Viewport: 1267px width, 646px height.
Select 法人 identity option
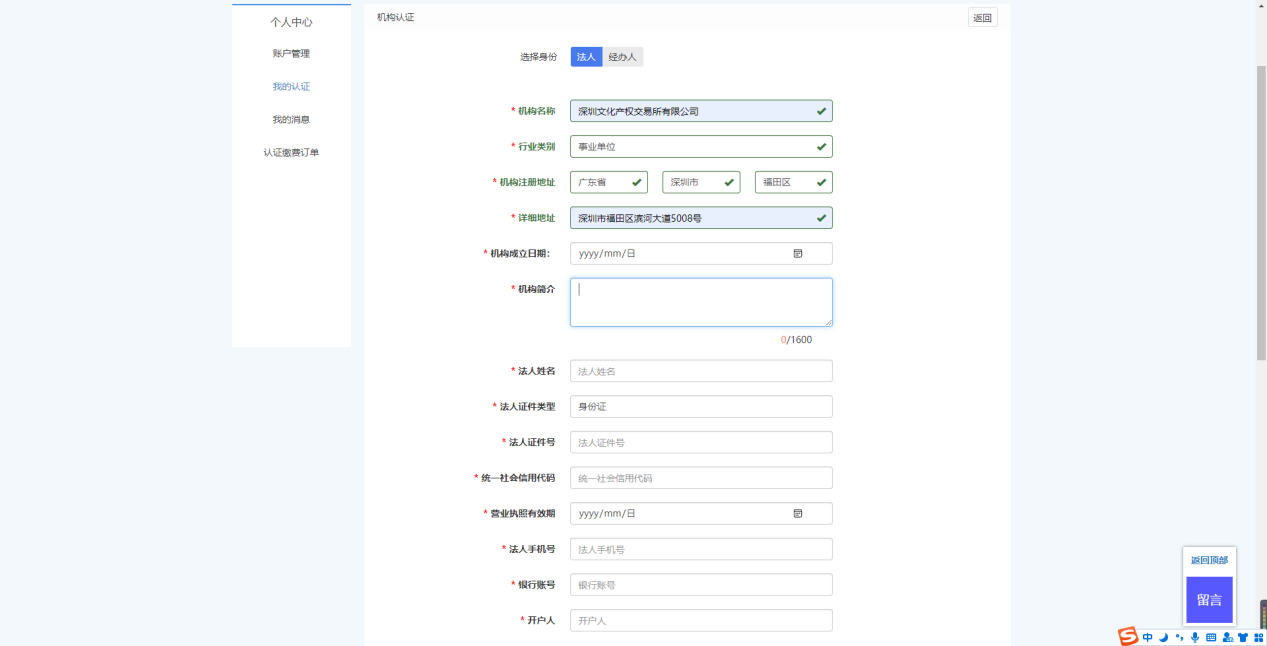[x=586, y=57]
